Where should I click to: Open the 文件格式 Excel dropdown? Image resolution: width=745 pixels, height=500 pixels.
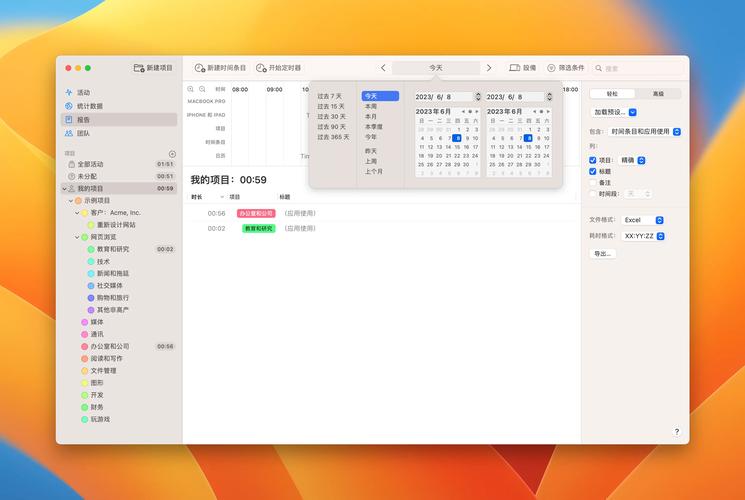642,220
